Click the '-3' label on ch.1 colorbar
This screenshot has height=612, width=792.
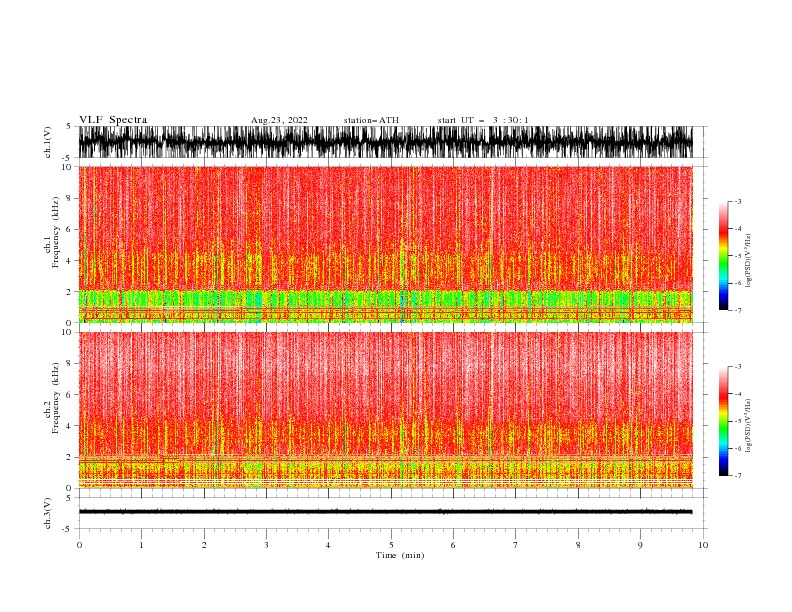[x=738, y=201]
